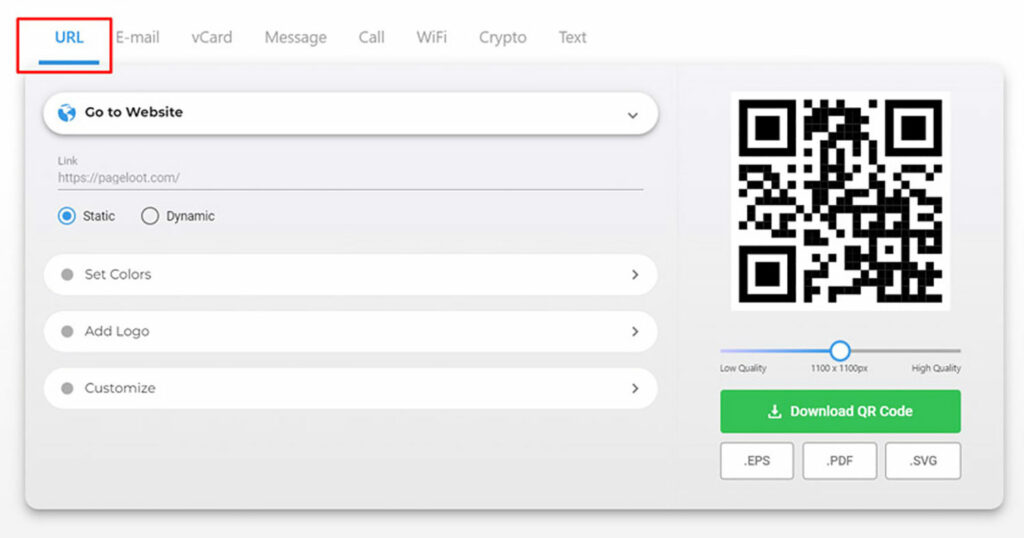
Task: Click the download arrow icon on green button
Action: [775, 411]
